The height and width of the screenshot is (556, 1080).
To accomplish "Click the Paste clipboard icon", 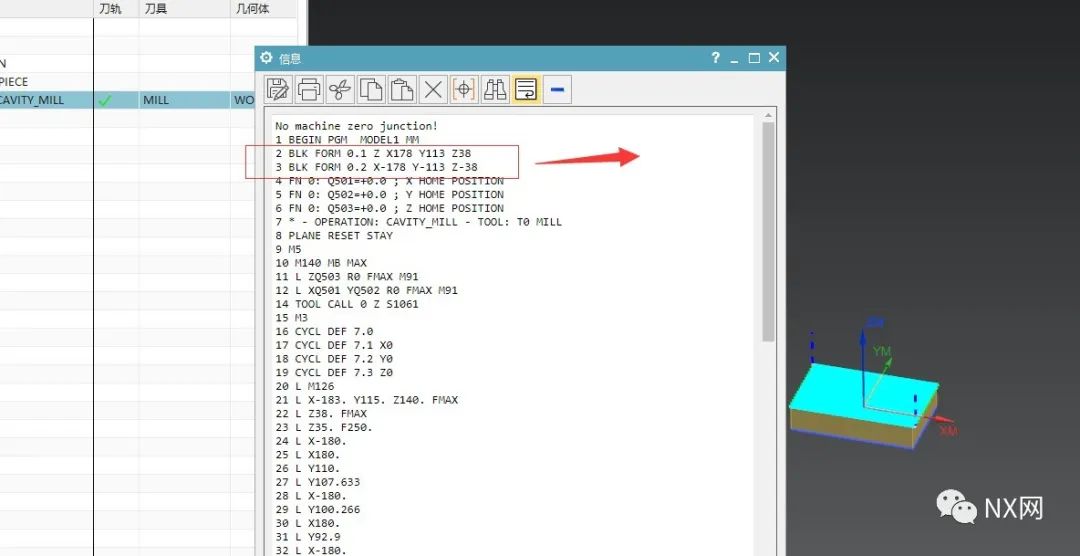I will (x=402, y=90).
